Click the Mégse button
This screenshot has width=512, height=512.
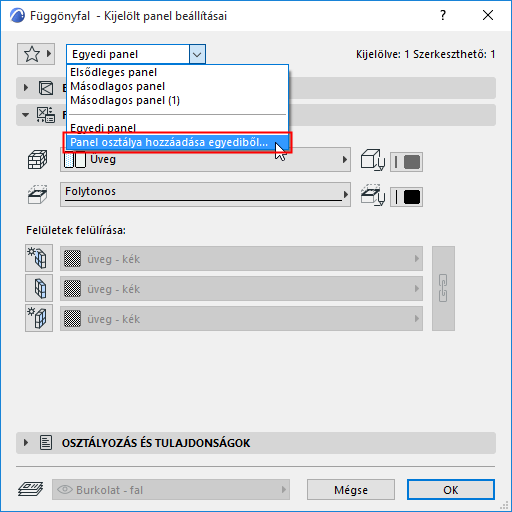(351, 490)
